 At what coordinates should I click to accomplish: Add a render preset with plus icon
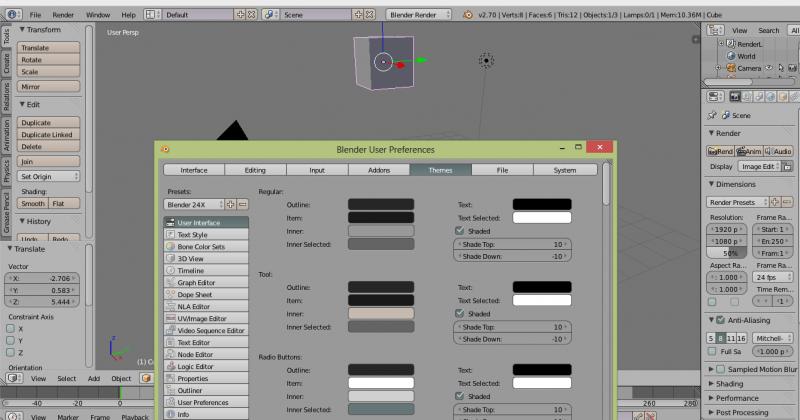pyautogui.click(x=774, y=202)
